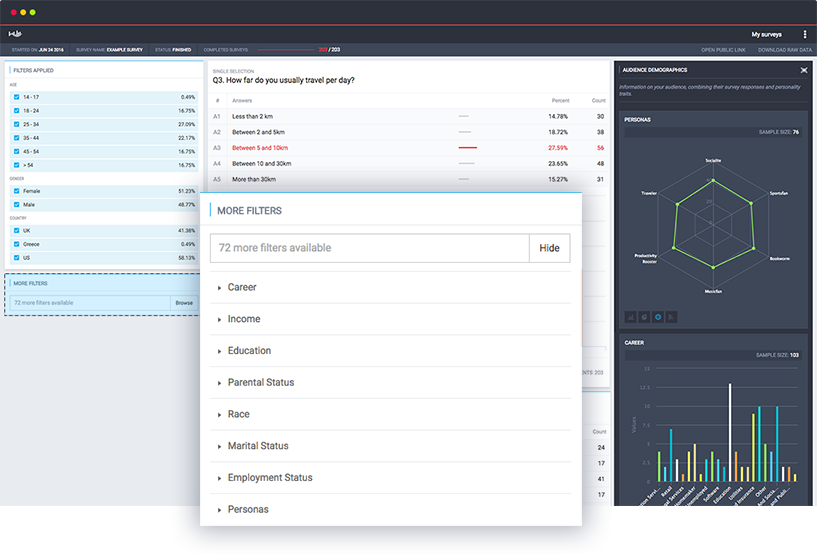This screenshot has width=817, height=555.
Task: Click the Musicfan label on radar chart
Action: click(713, 291)
